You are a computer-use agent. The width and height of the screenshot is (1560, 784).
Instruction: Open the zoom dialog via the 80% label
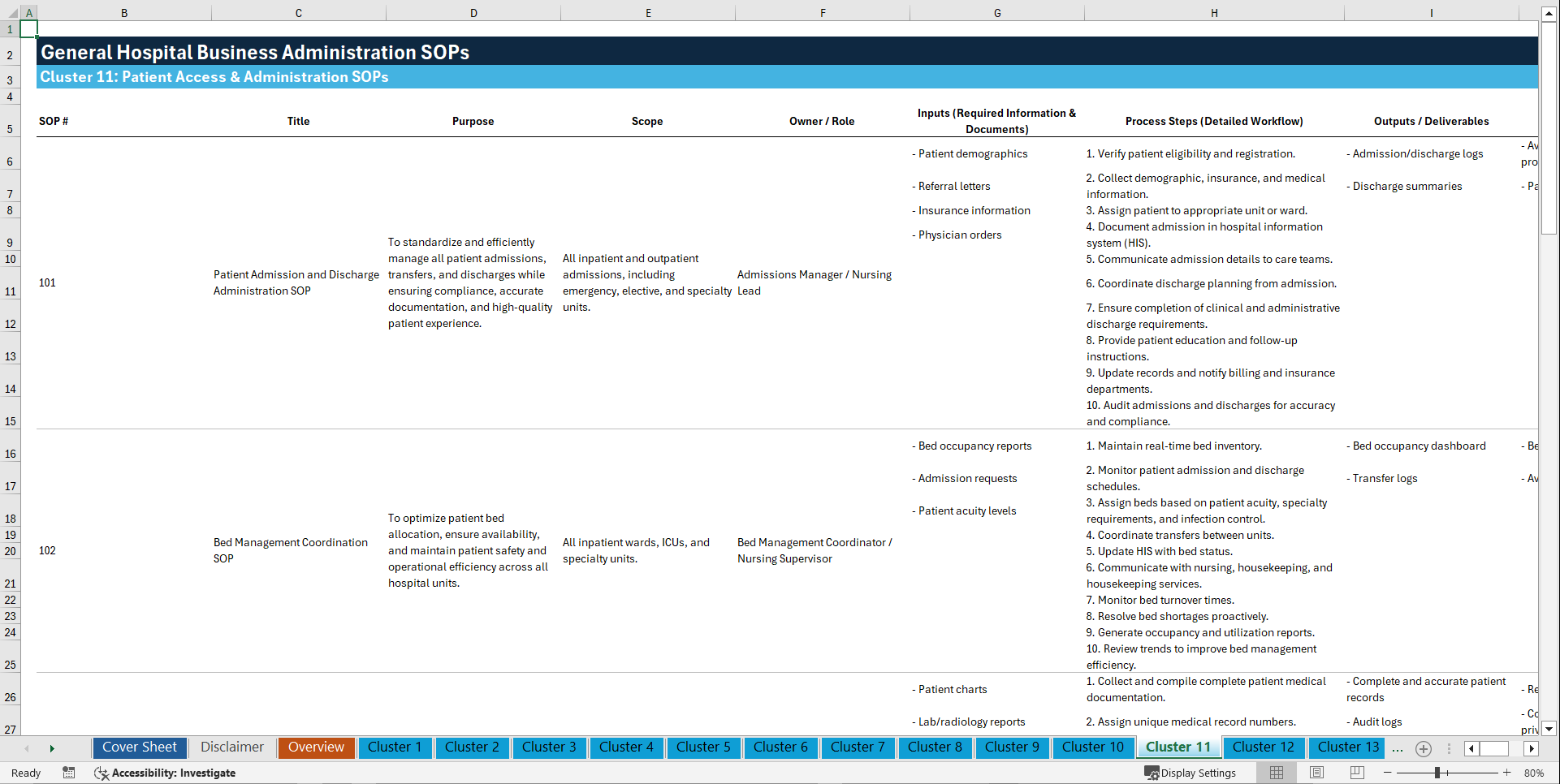click(1532, 773)
